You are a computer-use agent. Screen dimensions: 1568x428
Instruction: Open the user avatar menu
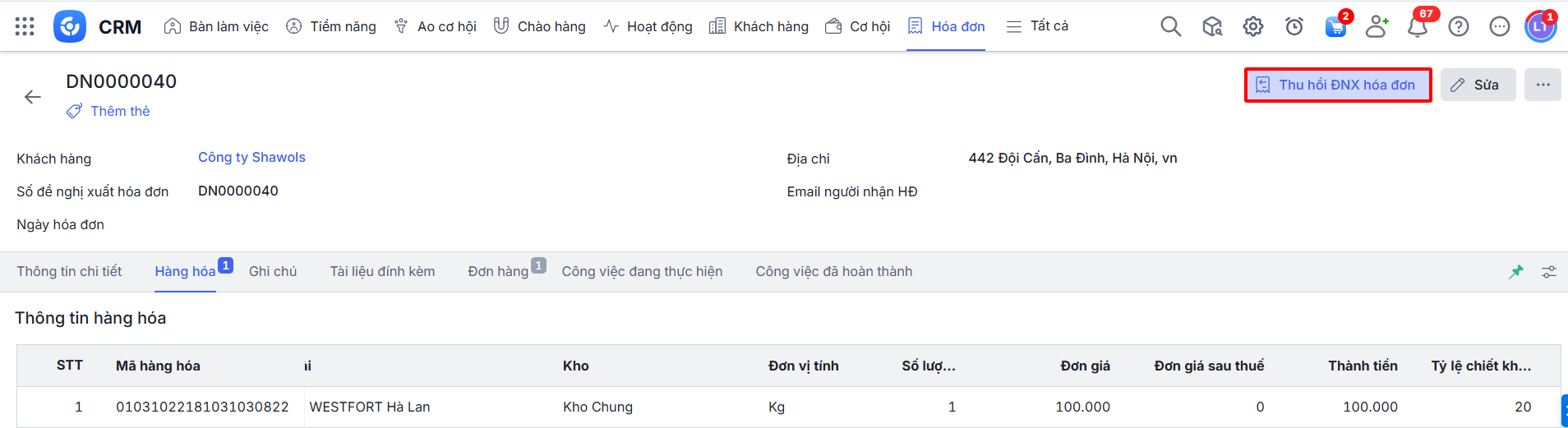click(1540, 26)
